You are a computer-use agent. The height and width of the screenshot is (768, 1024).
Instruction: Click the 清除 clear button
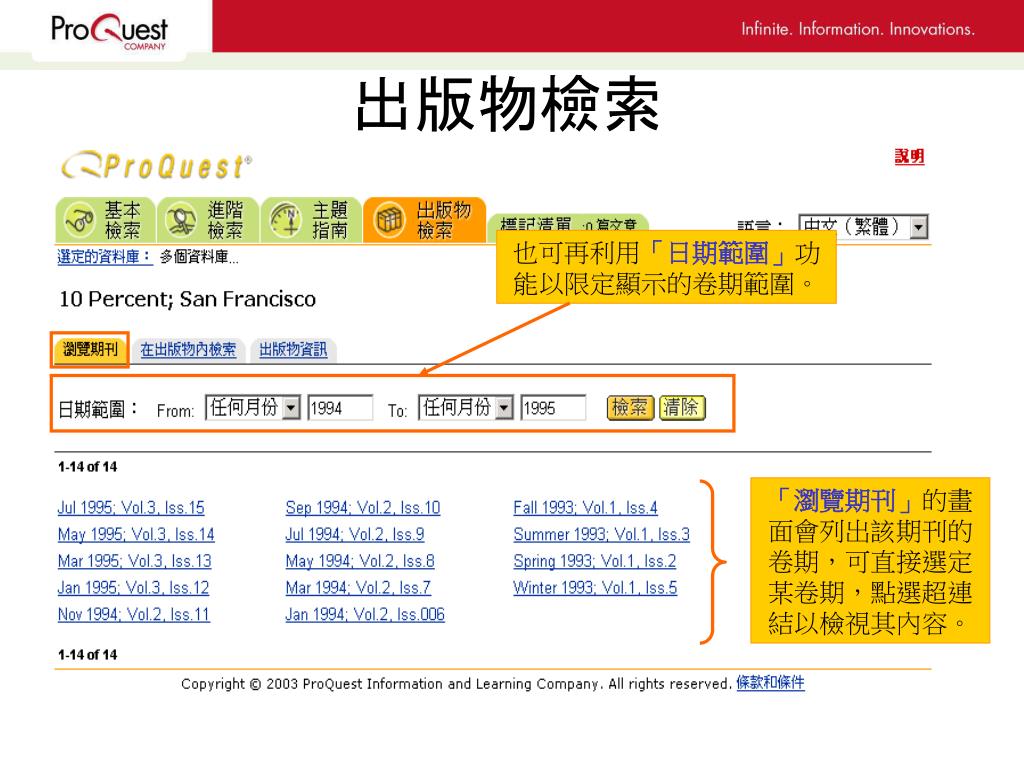point(682,408)
